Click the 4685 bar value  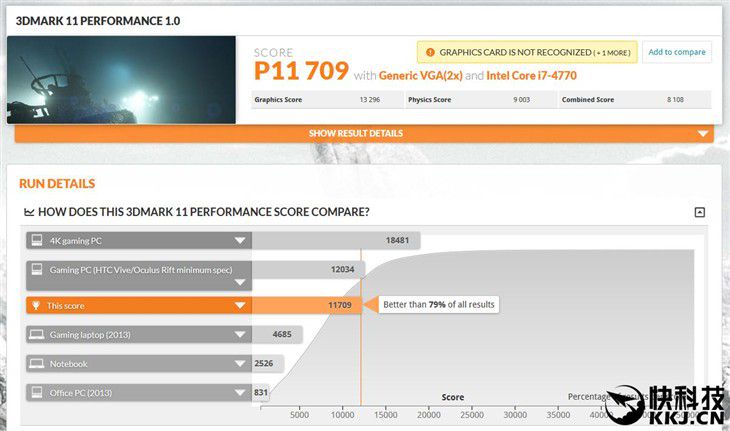282,334
